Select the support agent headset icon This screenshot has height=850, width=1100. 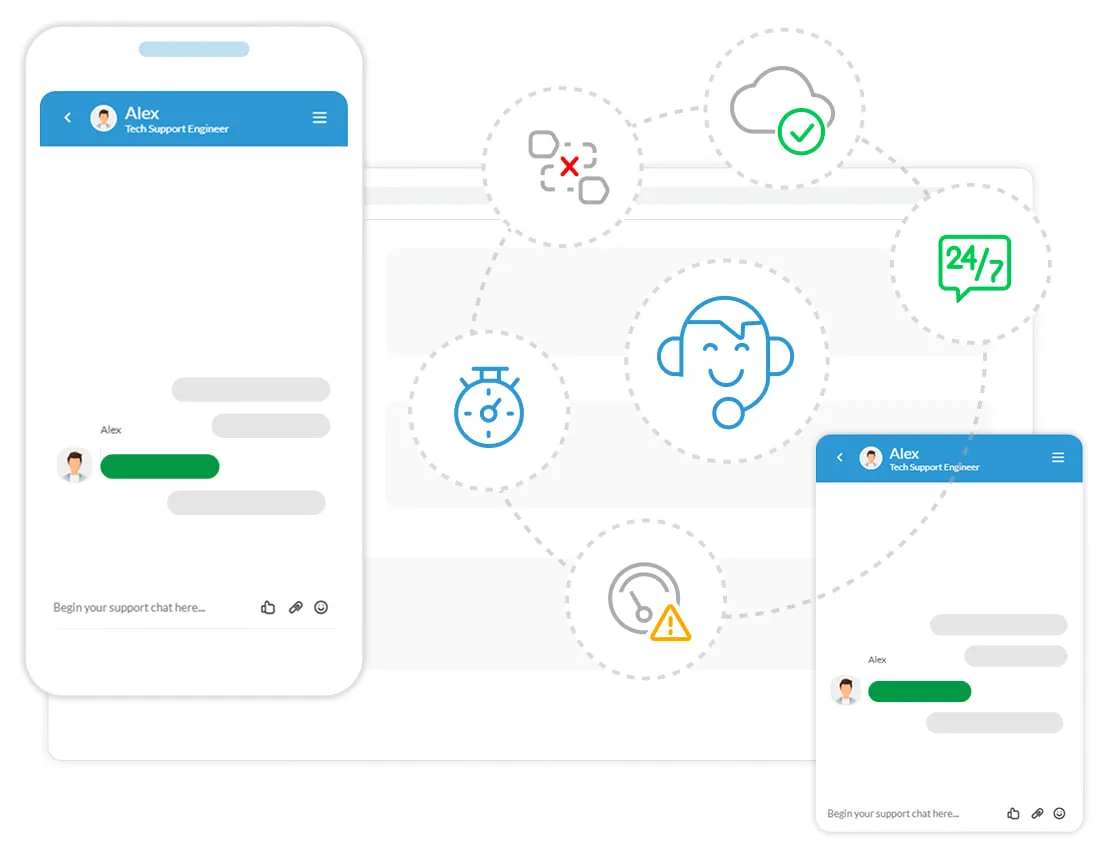(725, 362)
